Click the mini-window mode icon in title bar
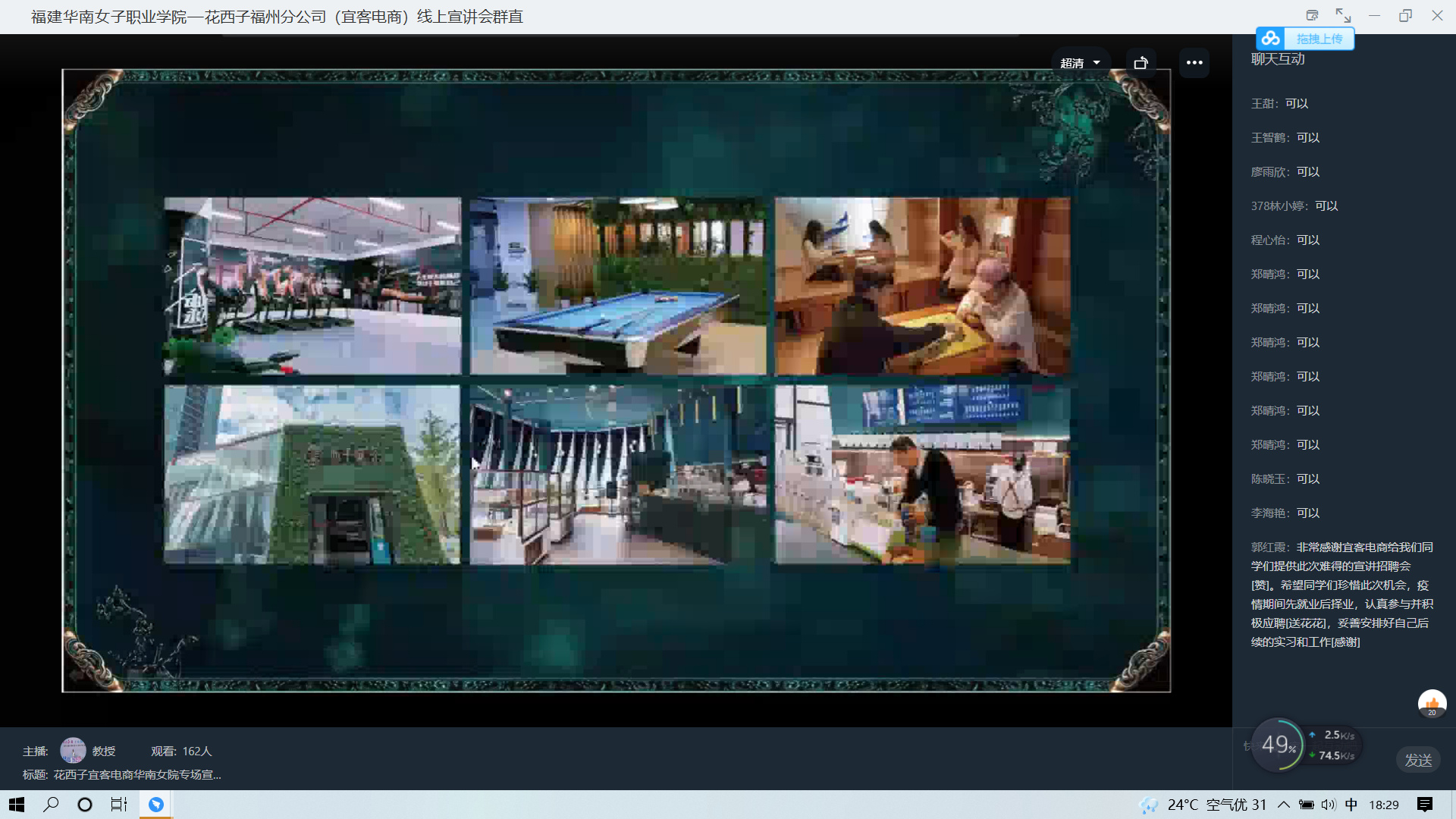Viewport: 1456px width, 819px height. tap(1312, 15)
